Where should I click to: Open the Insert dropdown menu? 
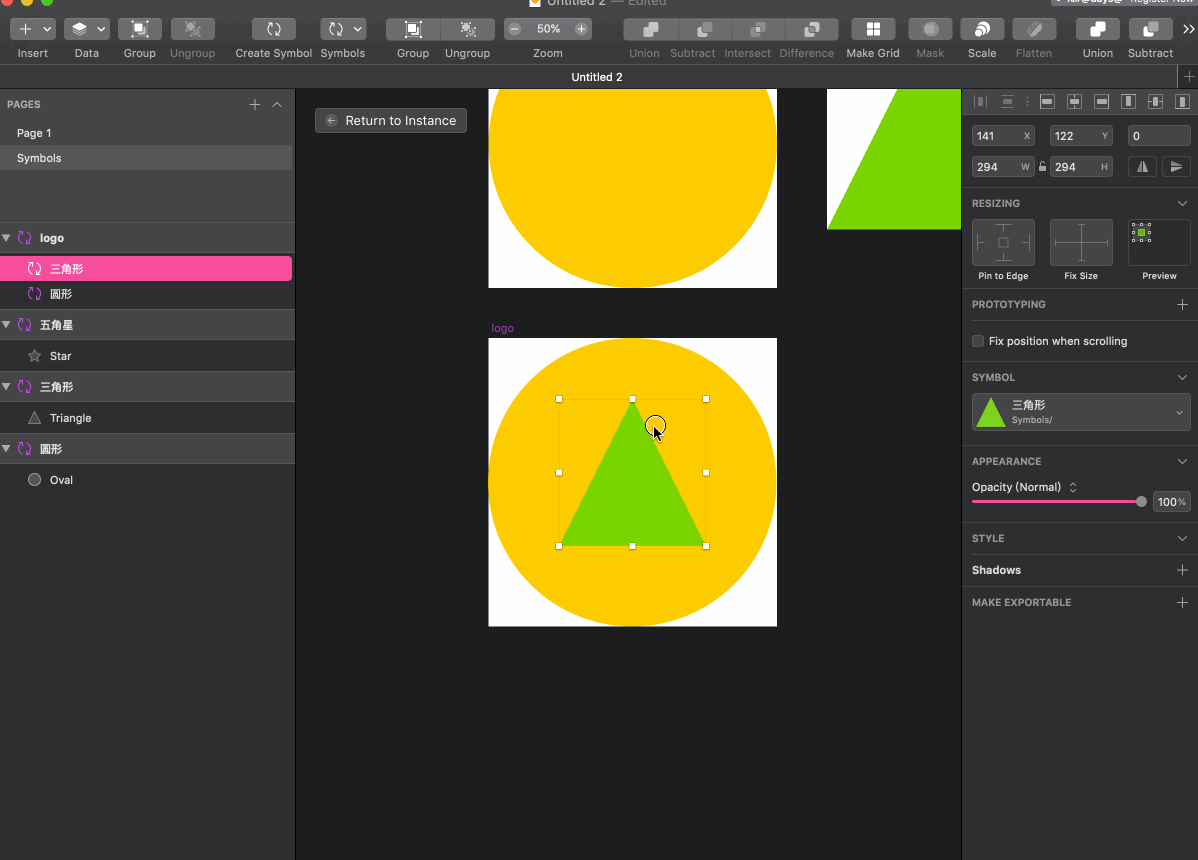click(x=33, y=30)
